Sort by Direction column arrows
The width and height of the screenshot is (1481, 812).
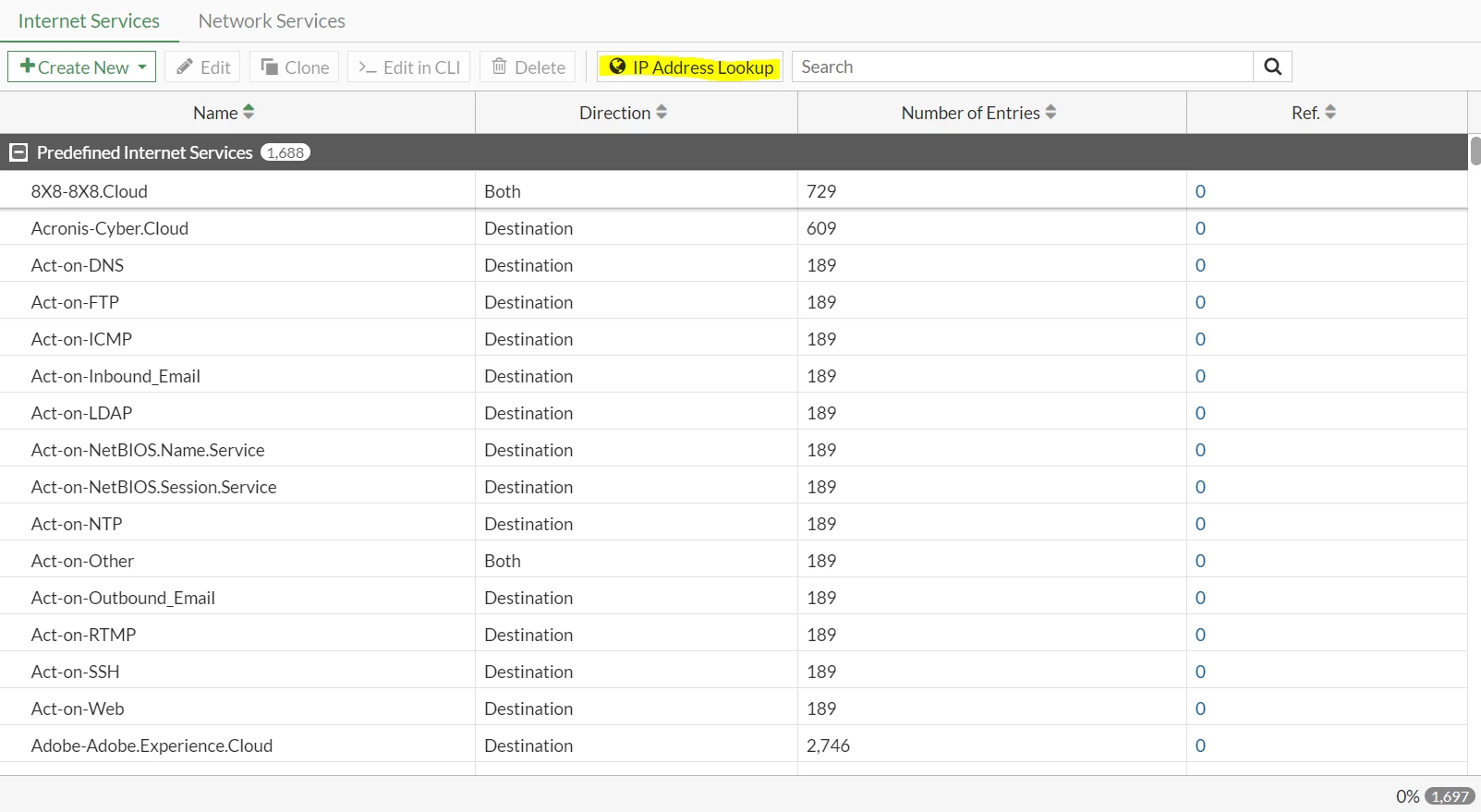pos(662,113)
